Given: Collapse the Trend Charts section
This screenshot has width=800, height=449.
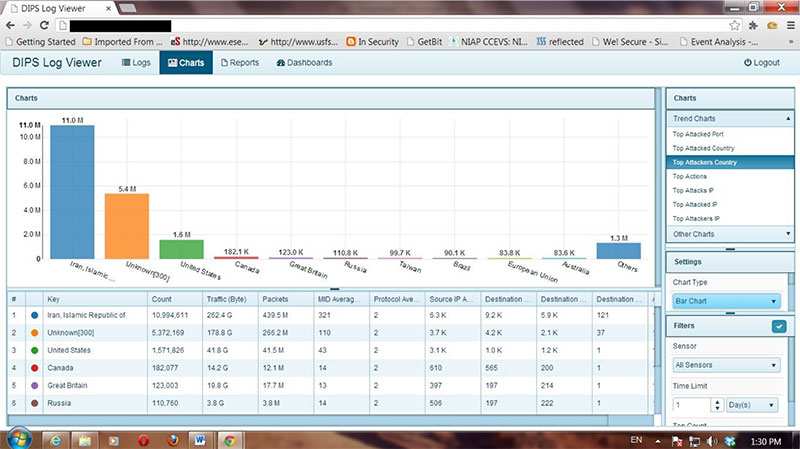Looking at the screenshot, I should [x=730, y=118].
